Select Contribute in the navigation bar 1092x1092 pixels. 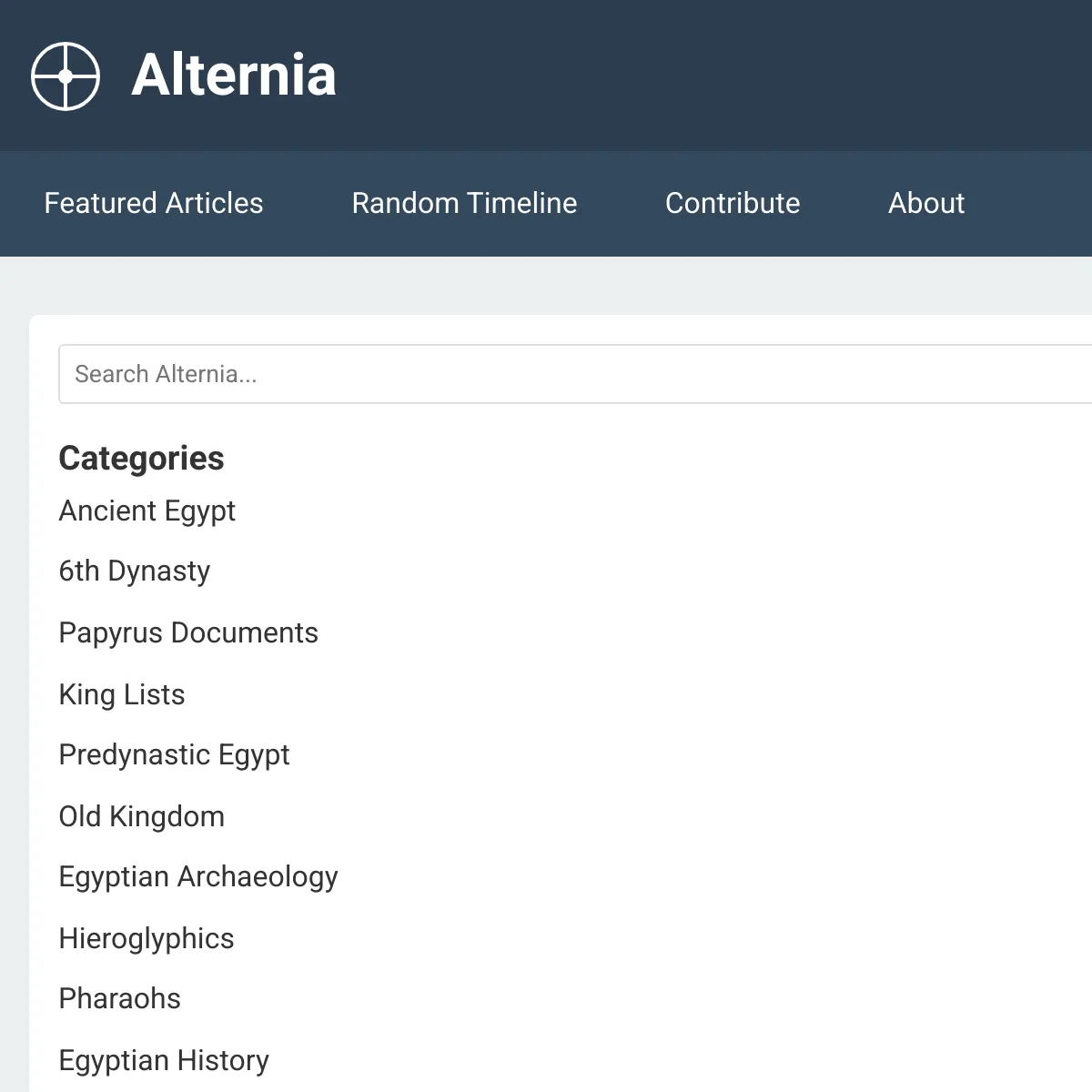[x=733, y=203]
